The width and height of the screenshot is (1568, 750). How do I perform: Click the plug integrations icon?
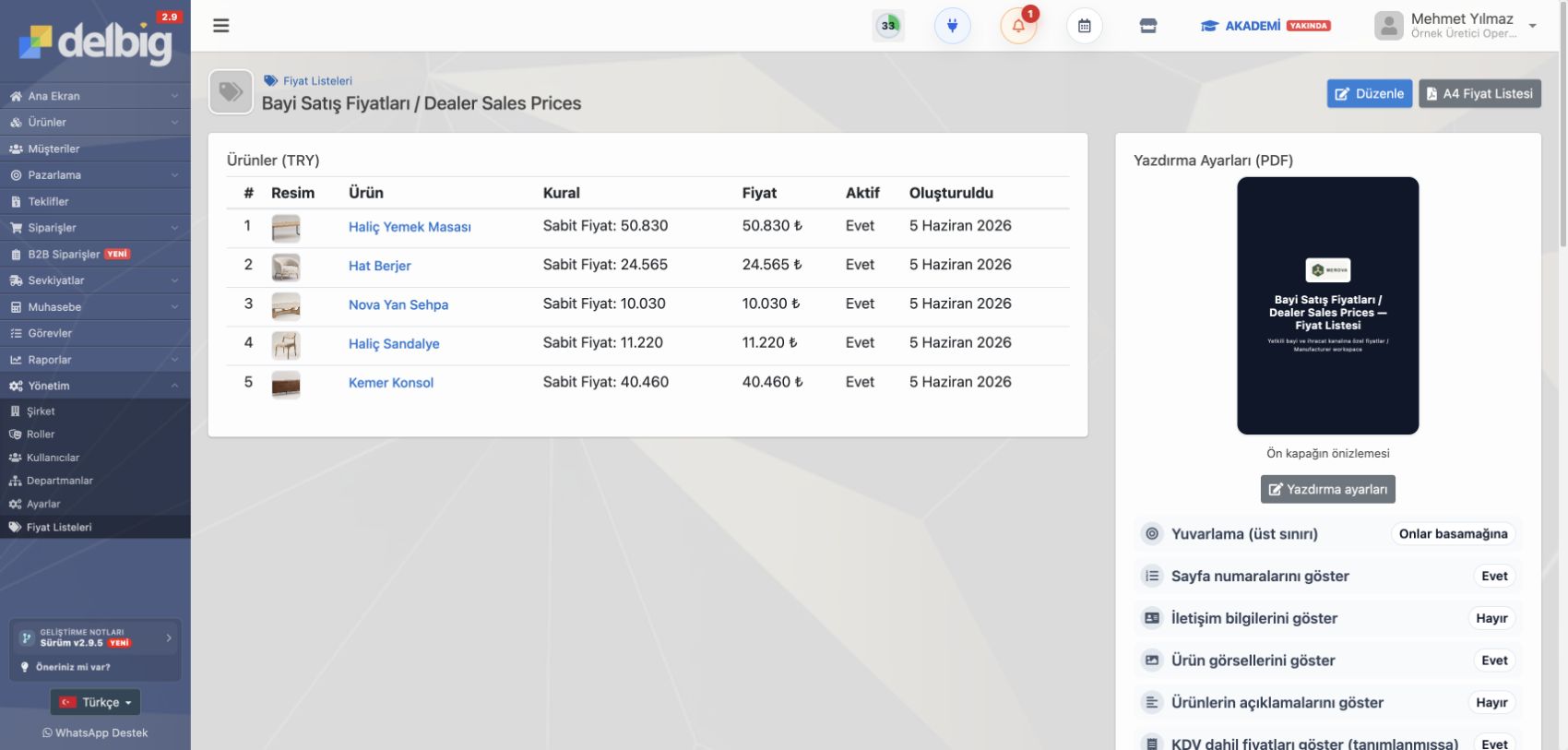953,26
